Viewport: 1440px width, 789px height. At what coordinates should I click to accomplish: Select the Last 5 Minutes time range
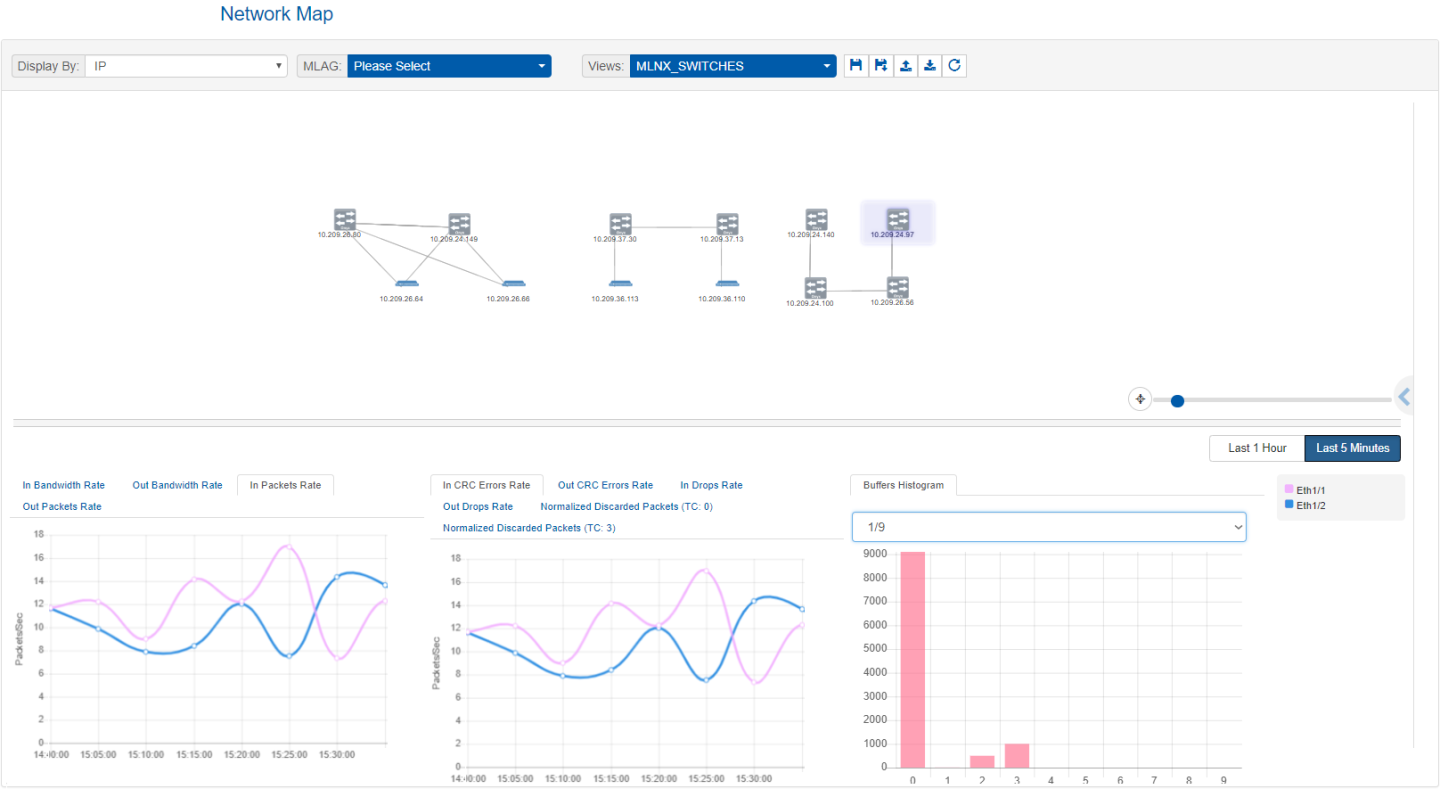pyautogui.click(x=1352, y=448)
